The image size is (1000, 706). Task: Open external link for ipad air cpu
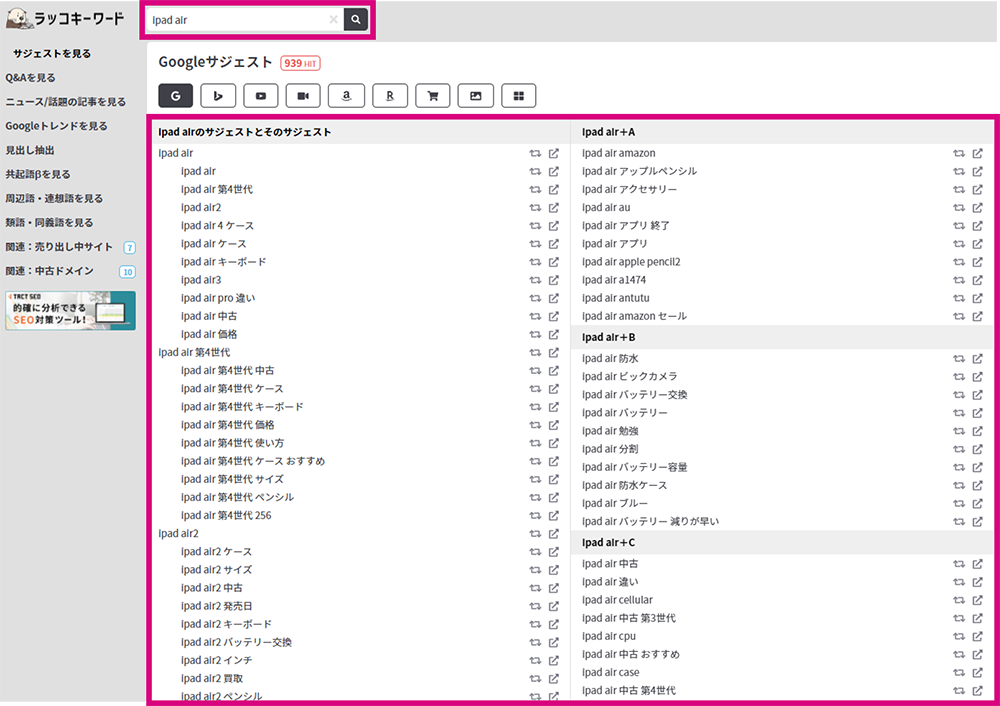977,636
